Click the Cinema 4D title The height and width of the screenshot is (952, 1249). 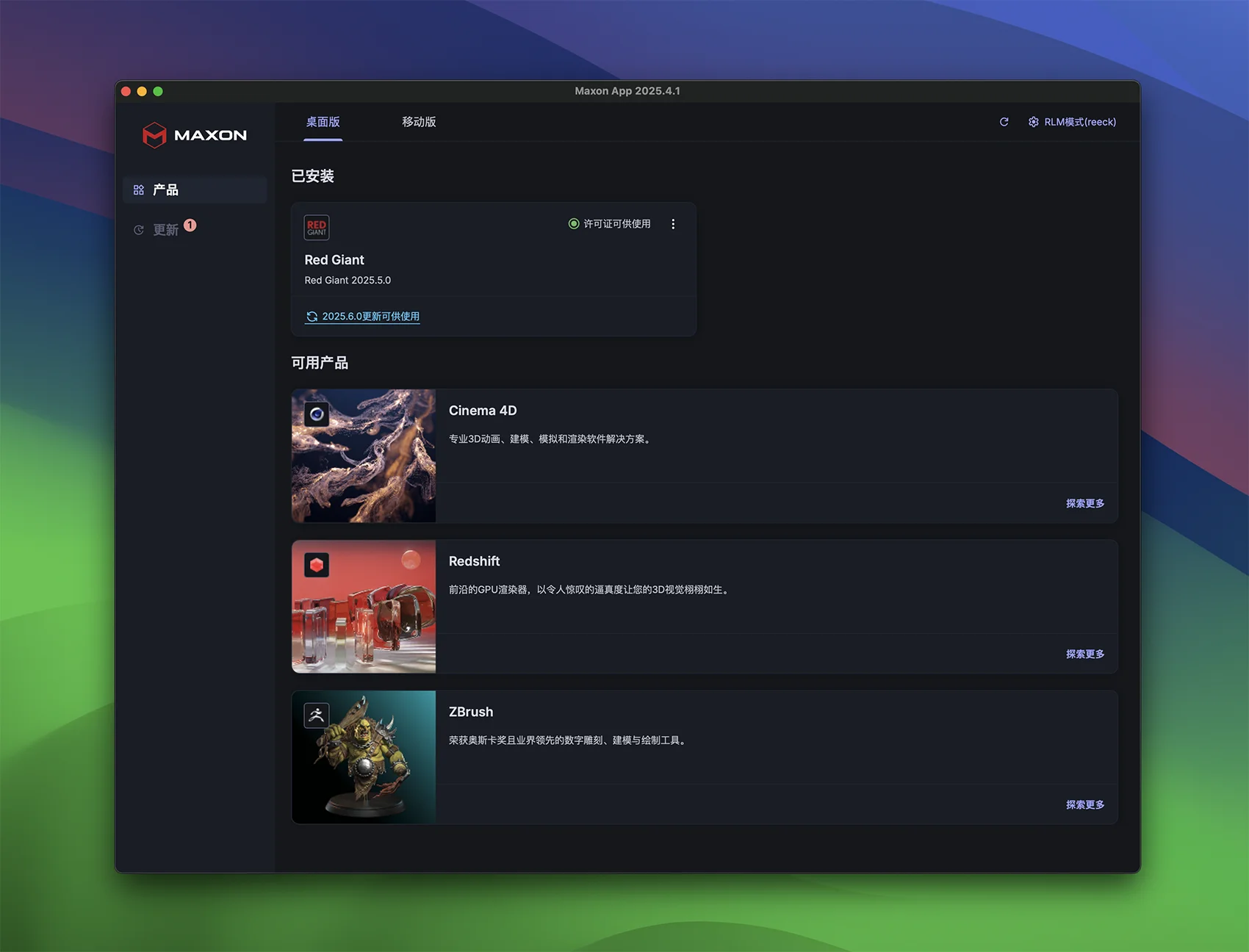pyautogui.click(x=483, y=411)
